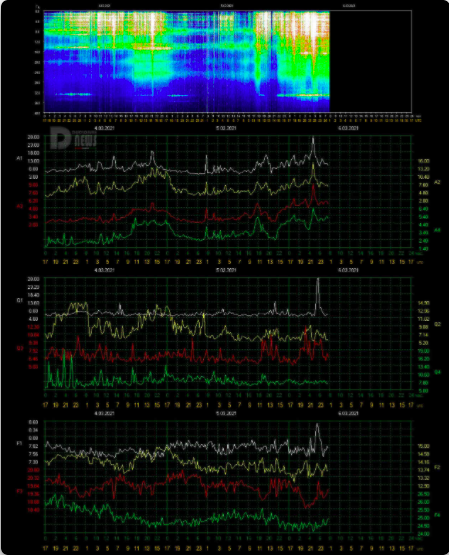Click the green Q4 label of the quality chart

pos(437,372)
